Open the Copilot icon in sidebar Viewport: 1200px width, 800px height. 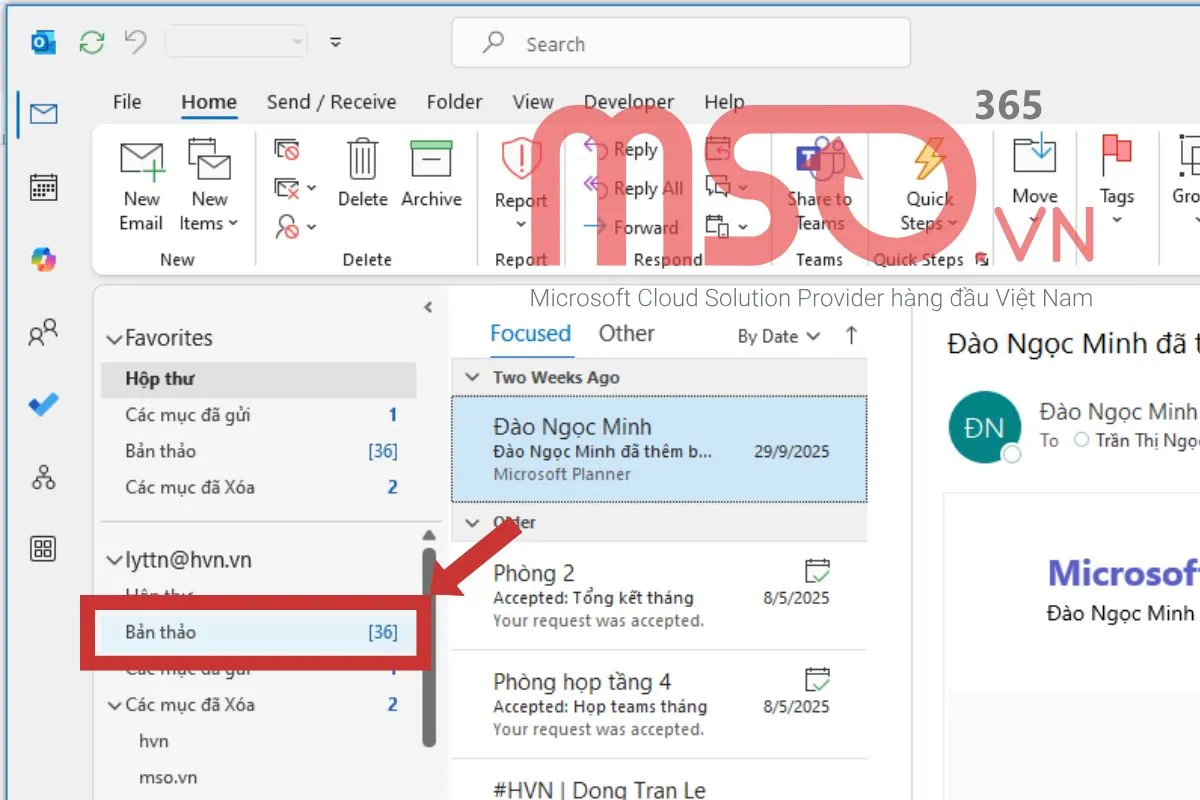coord(44,259)
